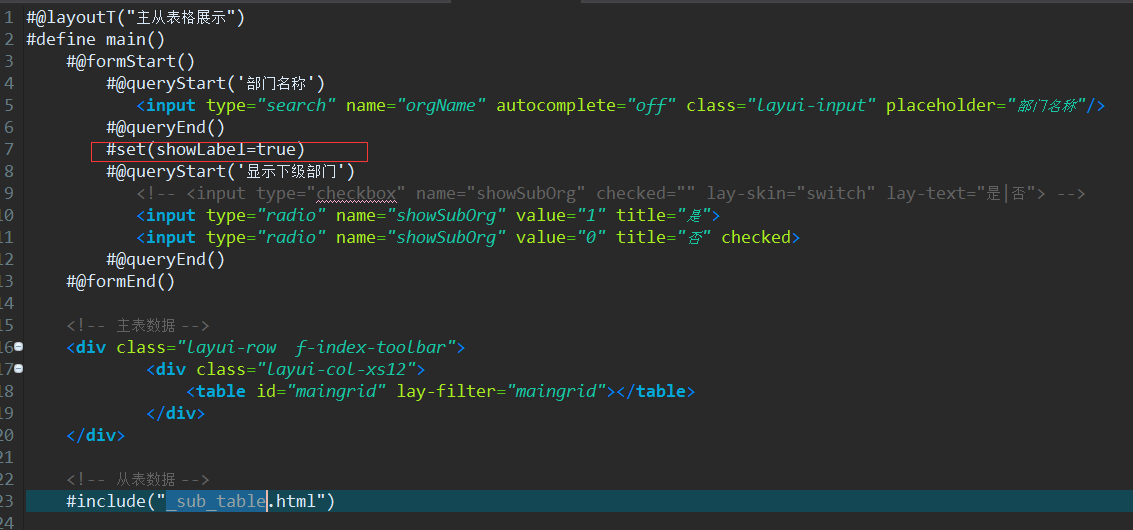Click lay-text="是|否" in the commented line
1133x530 pixels.
click(x=962, y=194)
